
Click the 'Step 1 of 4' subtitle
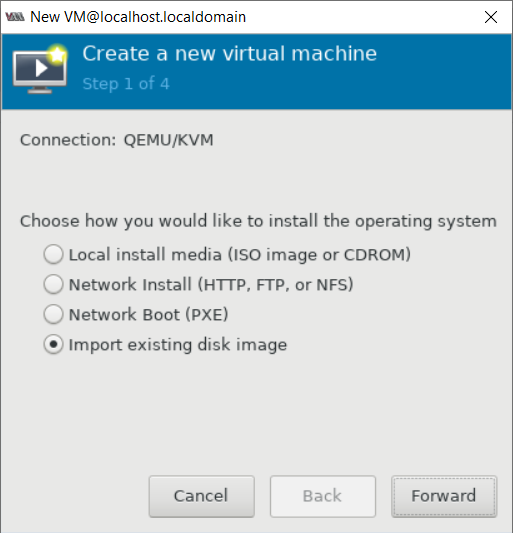(126, 84)
